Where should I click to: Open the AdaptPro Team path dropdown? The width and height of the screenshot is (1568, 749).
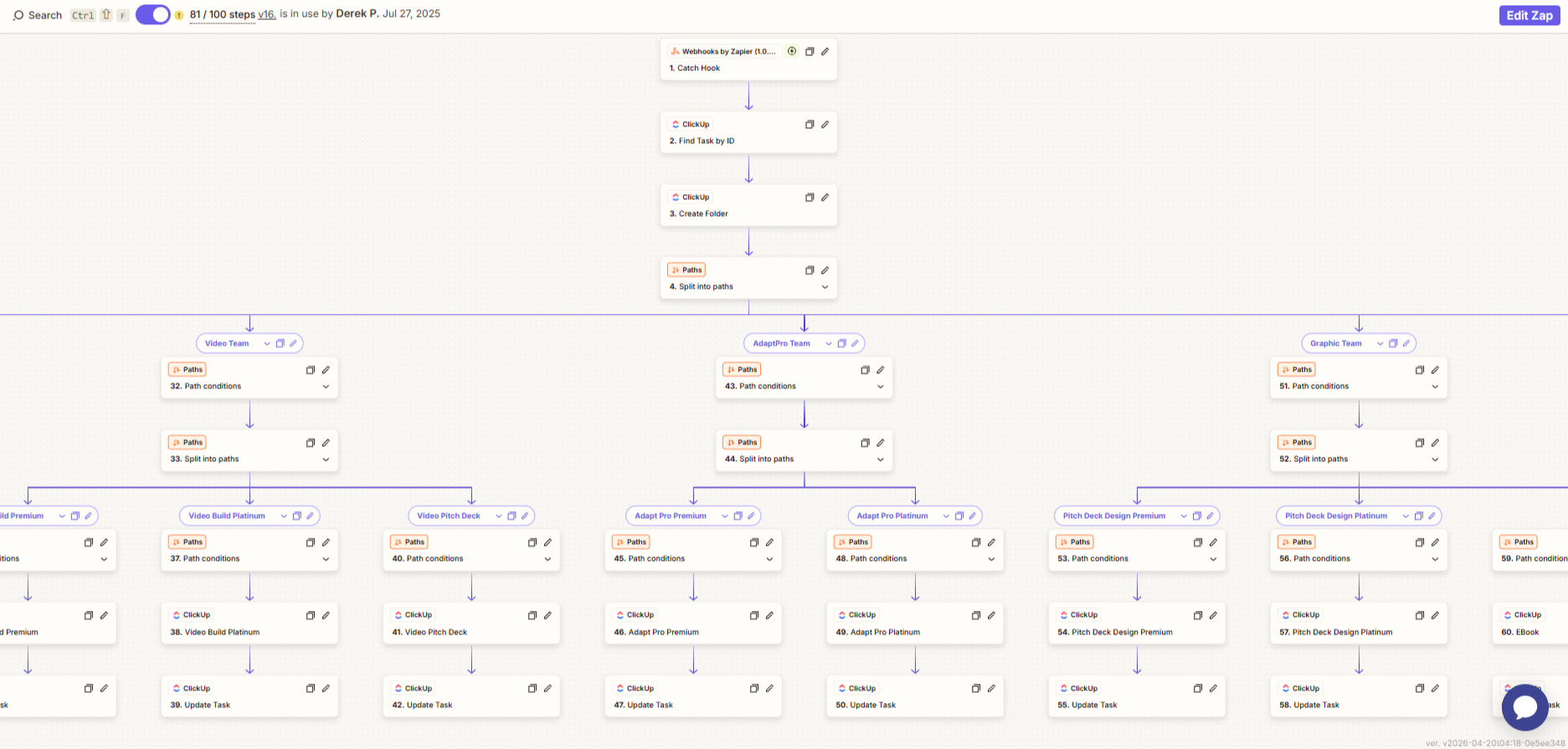coord(829,343)
